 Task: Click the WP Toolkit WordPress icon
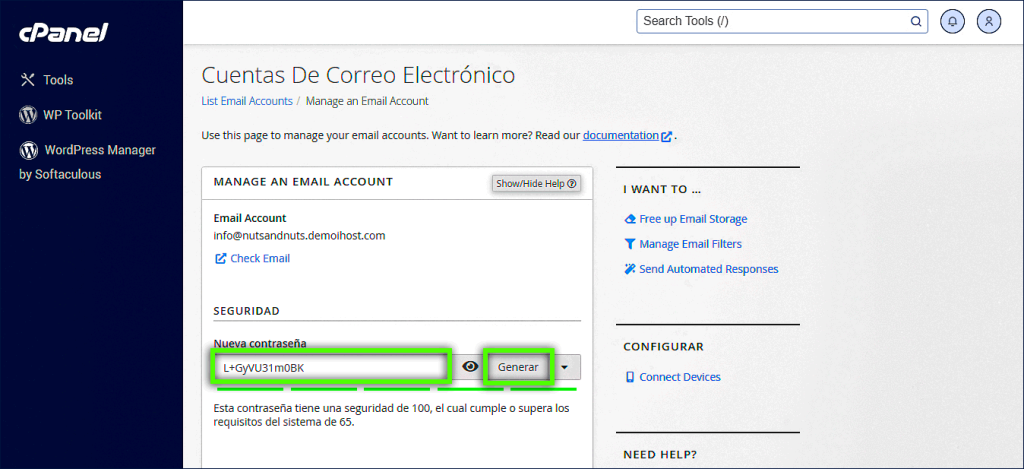click(28, 115)
